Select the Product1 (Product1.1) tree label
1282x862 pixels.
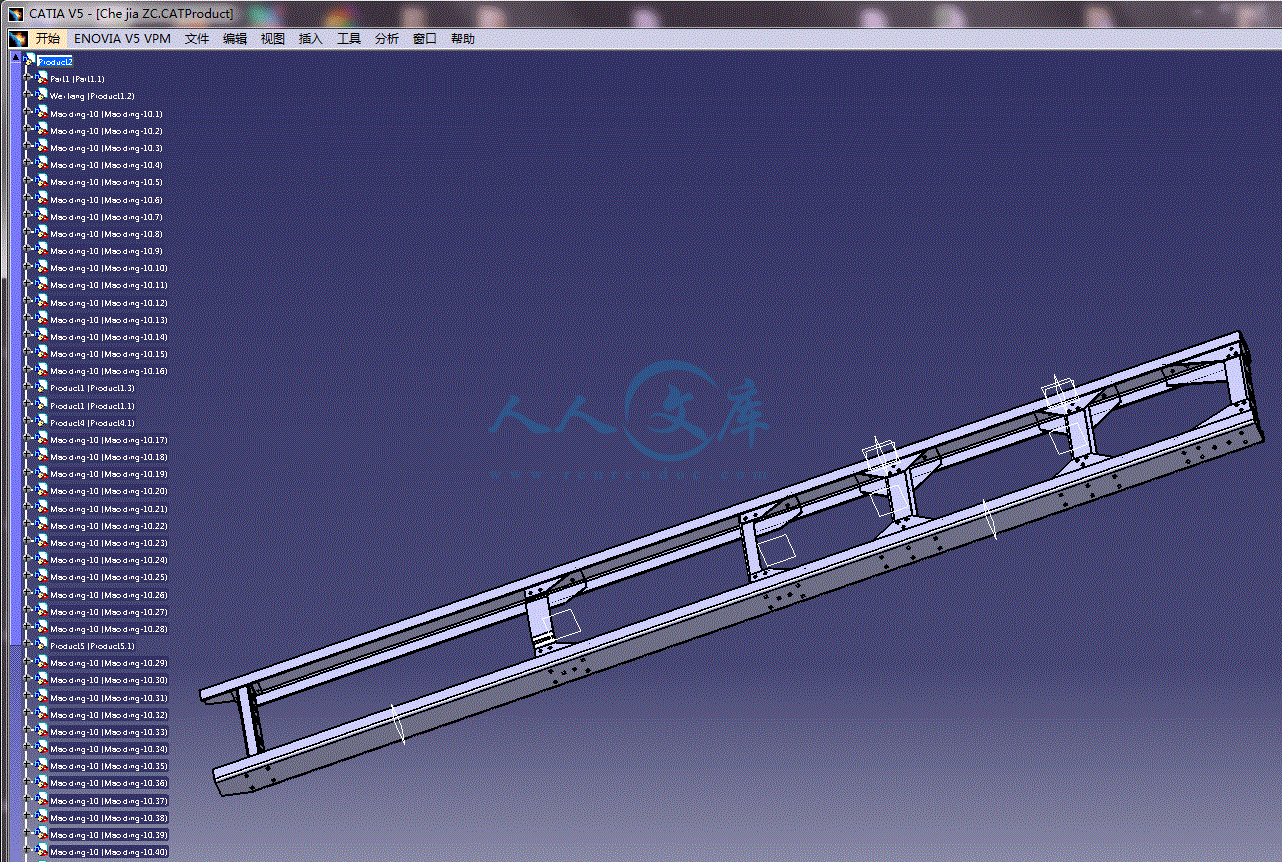[92, 406]
